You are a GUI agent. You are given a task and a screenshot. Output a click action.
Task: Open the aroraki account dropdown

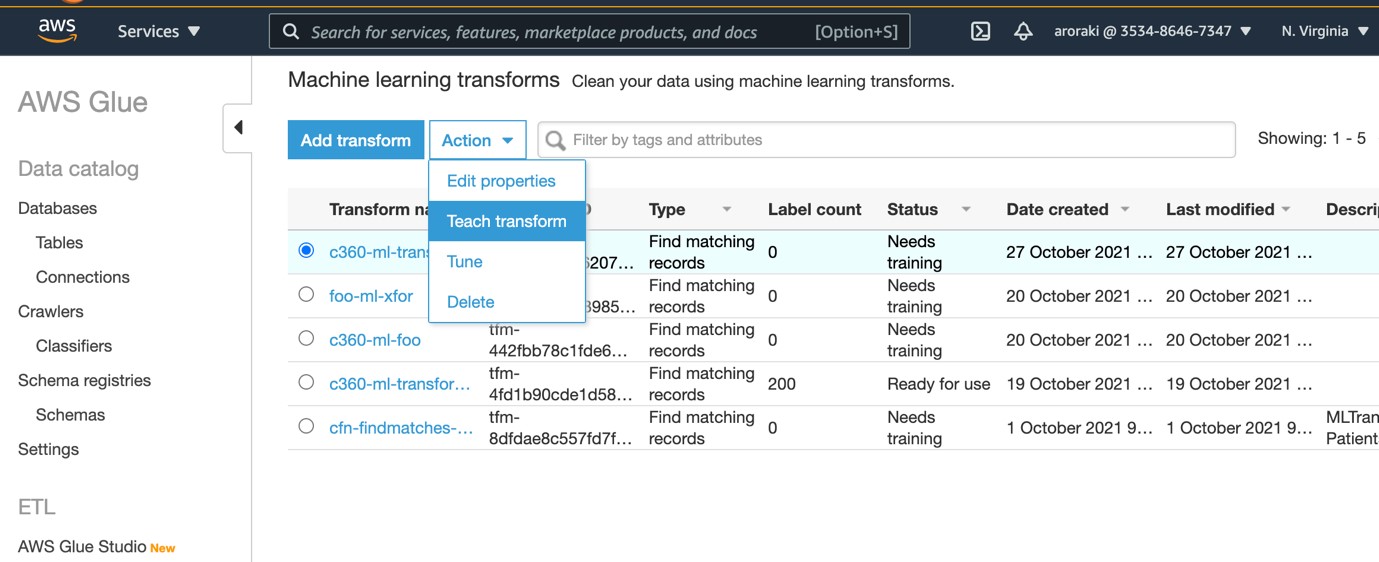coord(1152,31)
